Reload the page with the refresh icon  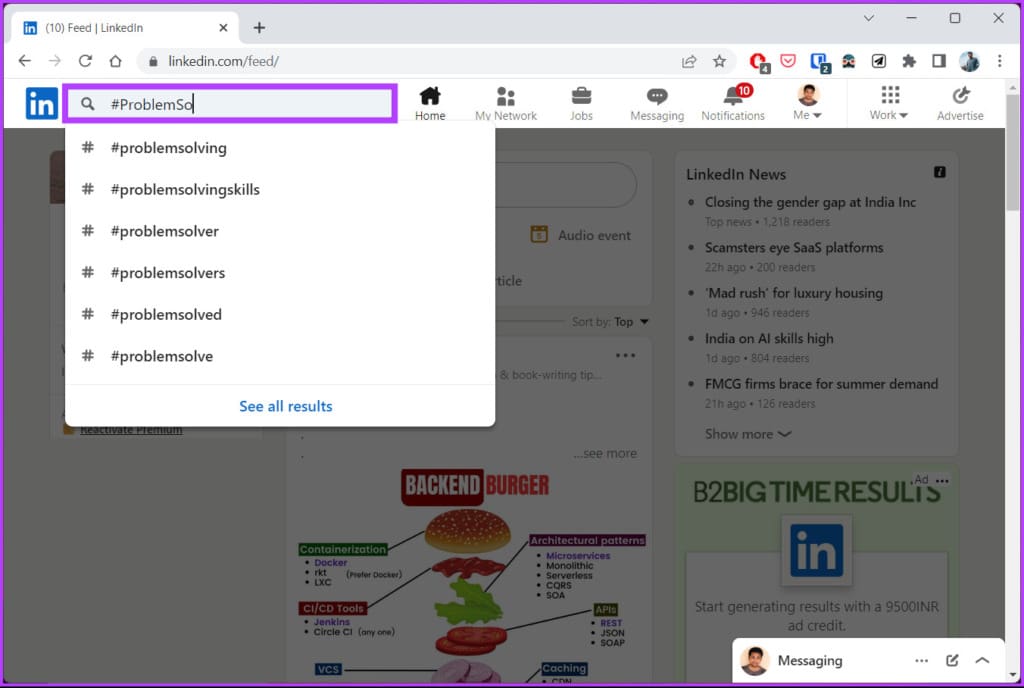tap(85, 61)
